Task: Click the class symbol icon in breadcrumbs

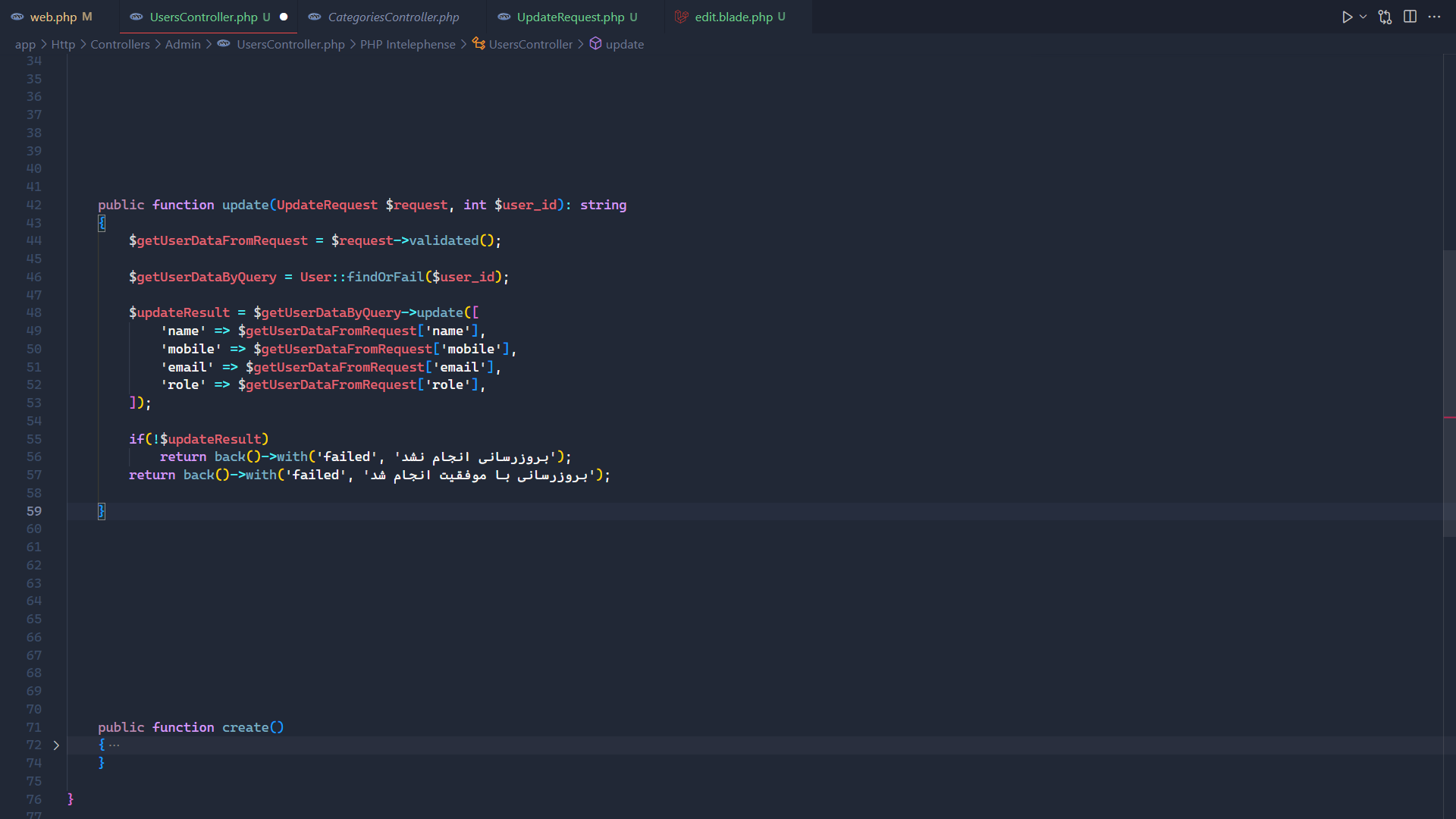Action: [x=479, y=44]
